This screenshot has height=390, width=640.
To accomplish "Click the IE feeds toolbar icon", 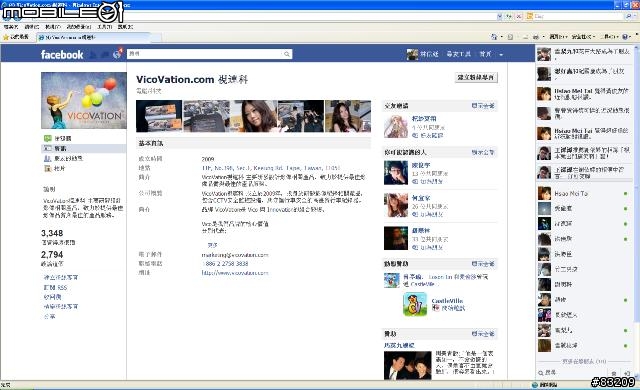I will [510, 37].
